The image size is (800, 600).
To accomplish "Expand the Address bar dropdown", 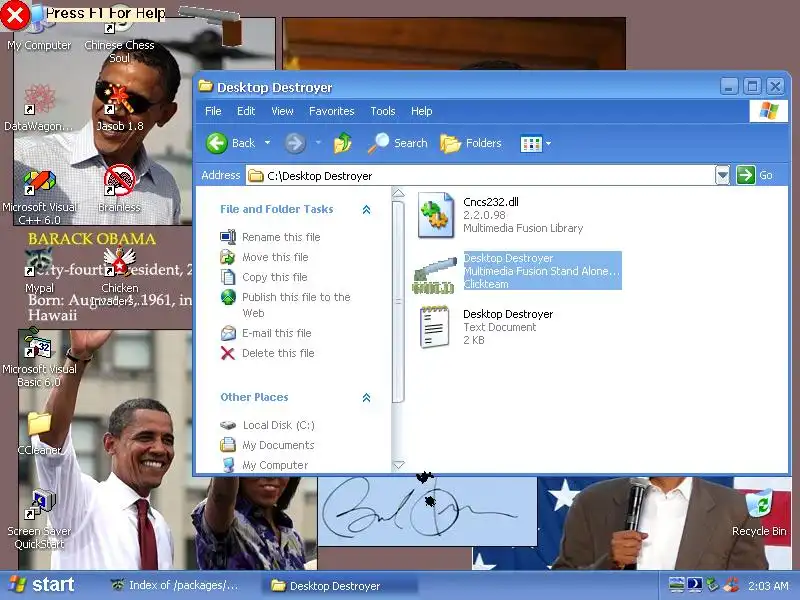I will point(722,175).
